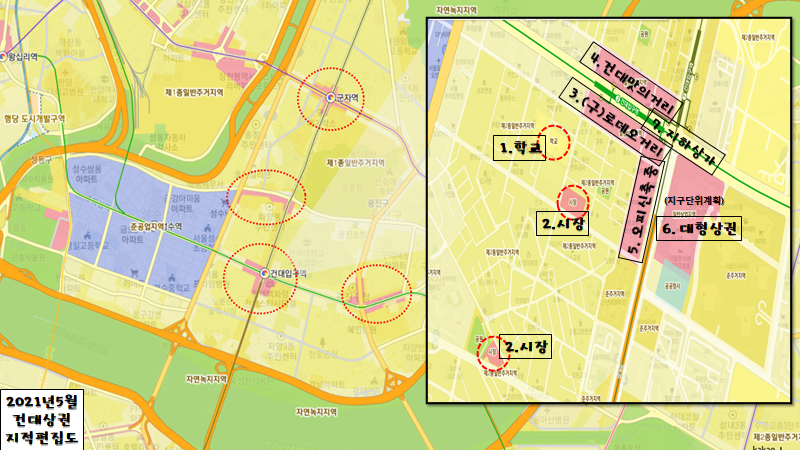Click the school icon above 일고등학교
The image size is (800, 450).
click(x=88, y=236)
